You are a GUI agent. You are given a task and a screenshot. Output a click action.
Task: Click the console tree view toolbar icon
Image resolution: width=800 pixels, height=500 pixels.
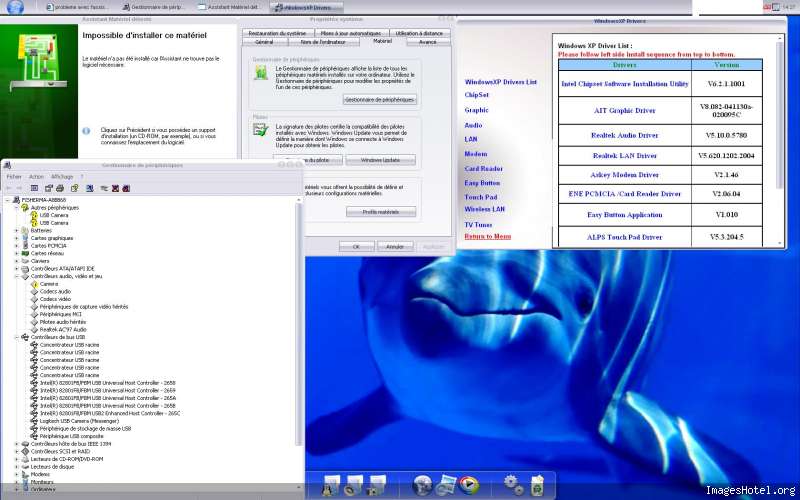click(x=34, y=188)
